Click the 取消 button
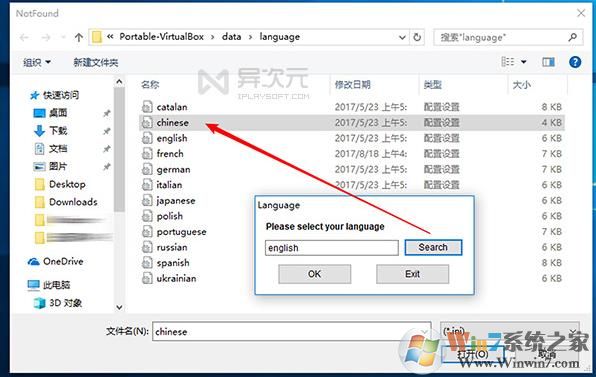The width and height of the screenshot is (596, 377). [547, 355]
